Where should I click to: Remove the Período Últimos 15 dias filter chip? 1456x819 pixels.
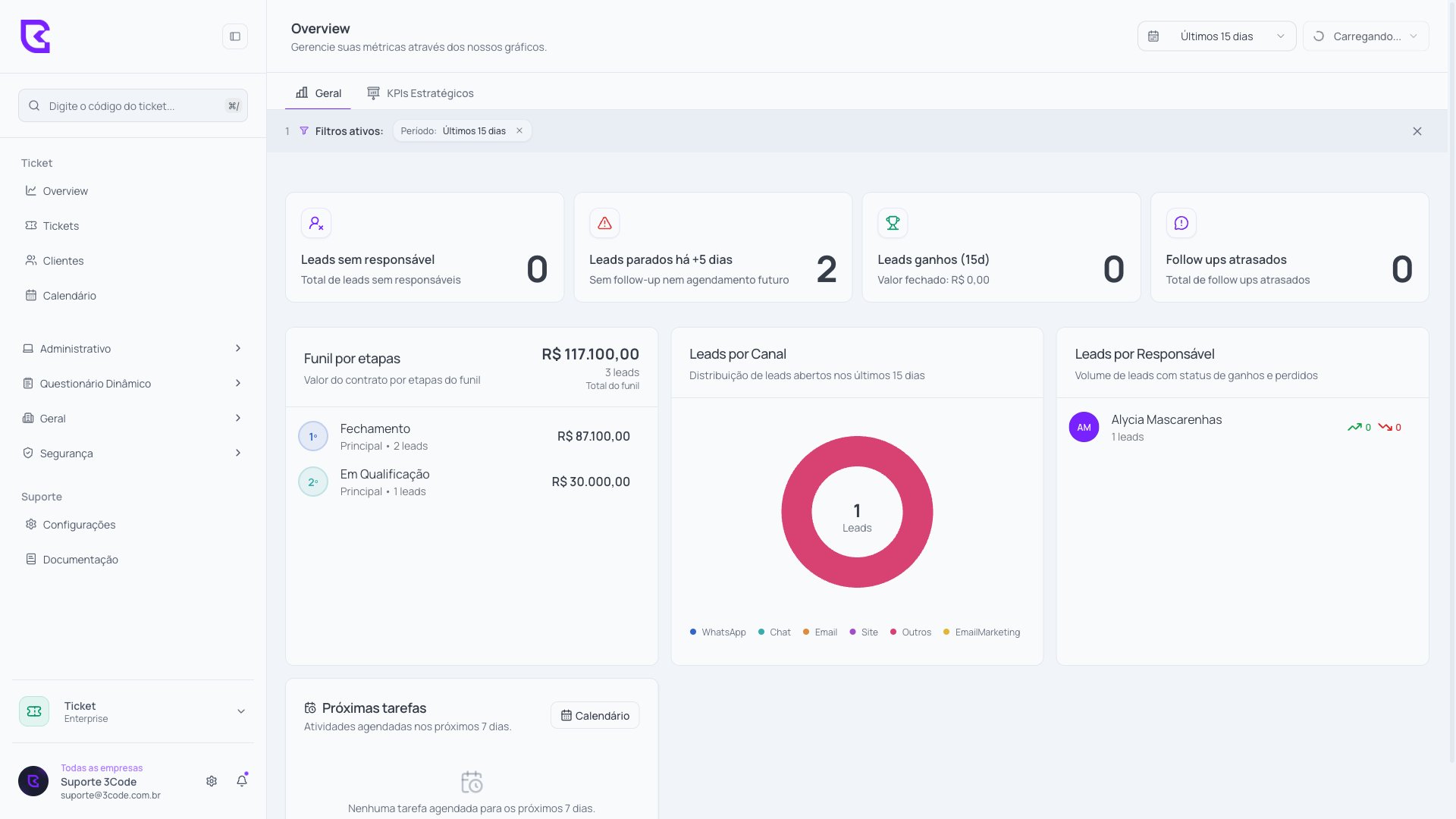click(519, 130)
